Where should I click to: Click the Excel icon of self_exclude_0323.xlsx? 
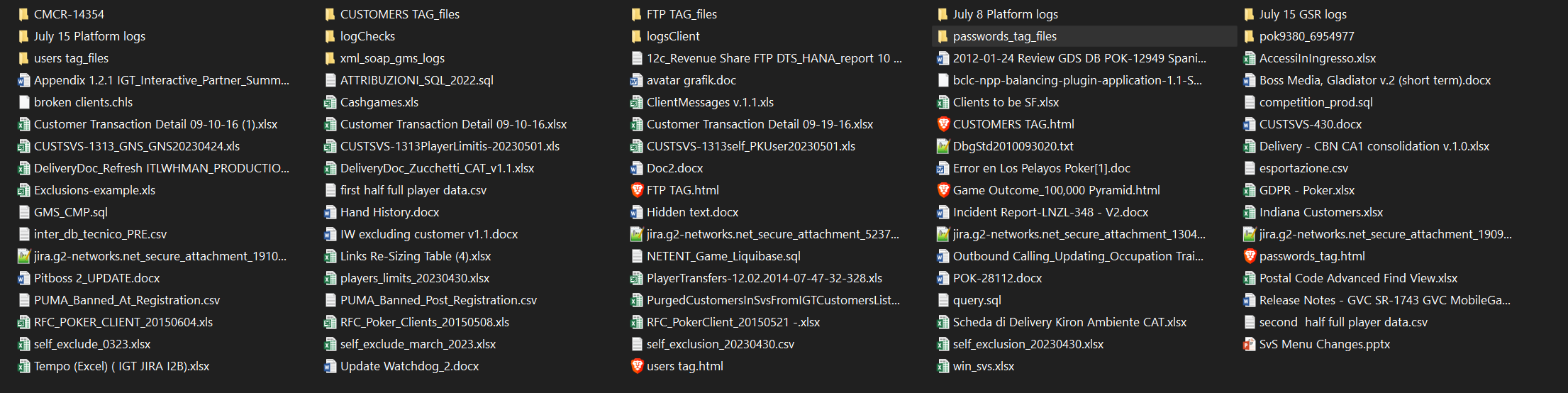[x=23, y=344]
